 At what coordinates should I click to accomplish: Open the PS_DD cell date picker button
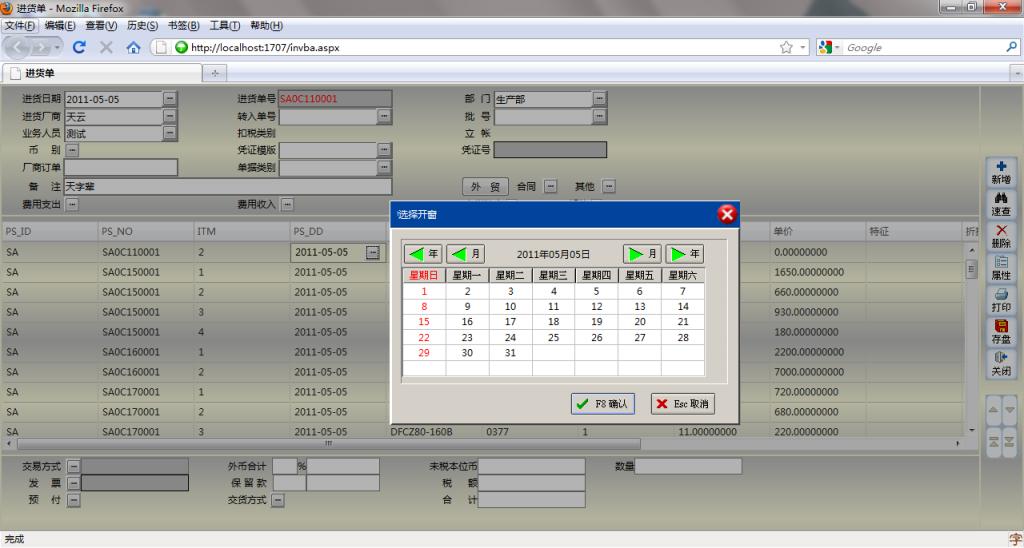coord(372,252)
